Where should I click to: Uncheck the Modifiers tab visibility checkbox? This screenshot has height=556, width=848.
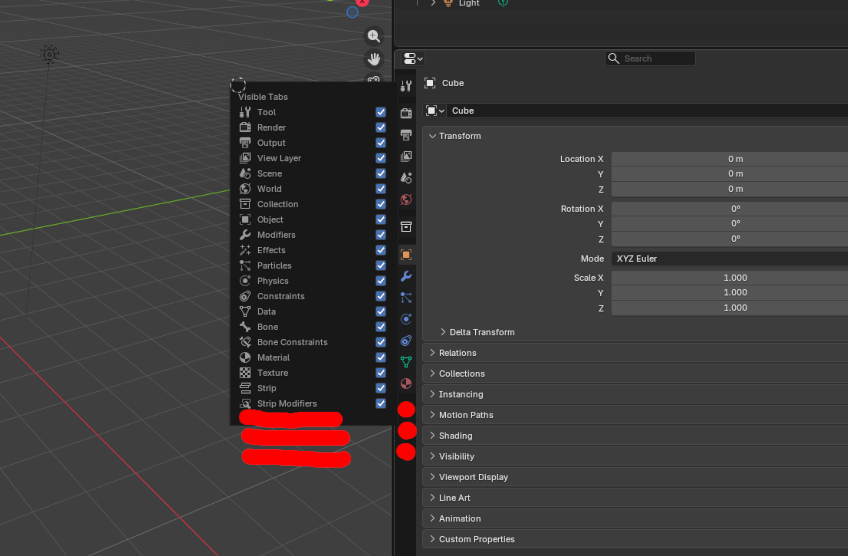pos(381,235)
